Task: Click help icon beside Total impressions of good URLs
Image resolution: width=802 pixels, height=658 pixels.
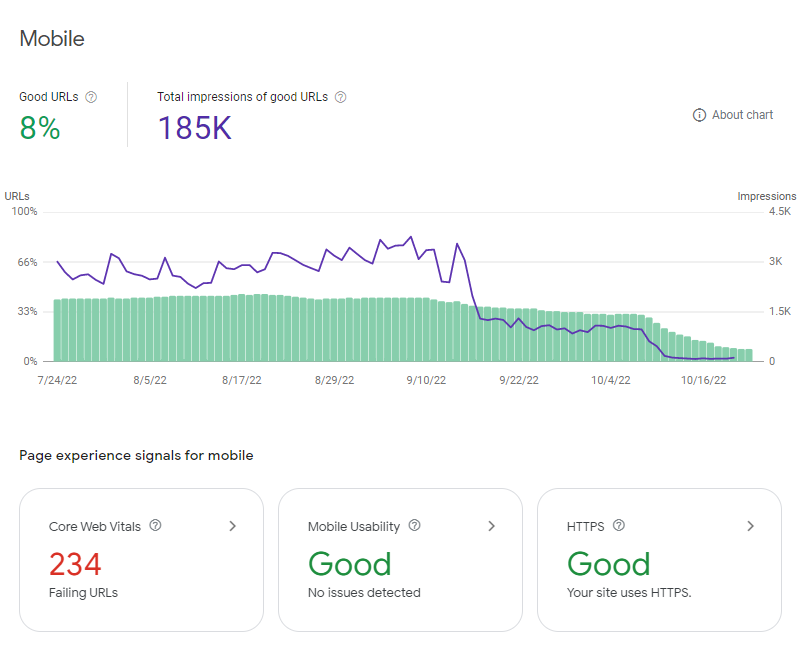Action: (341, 97)
